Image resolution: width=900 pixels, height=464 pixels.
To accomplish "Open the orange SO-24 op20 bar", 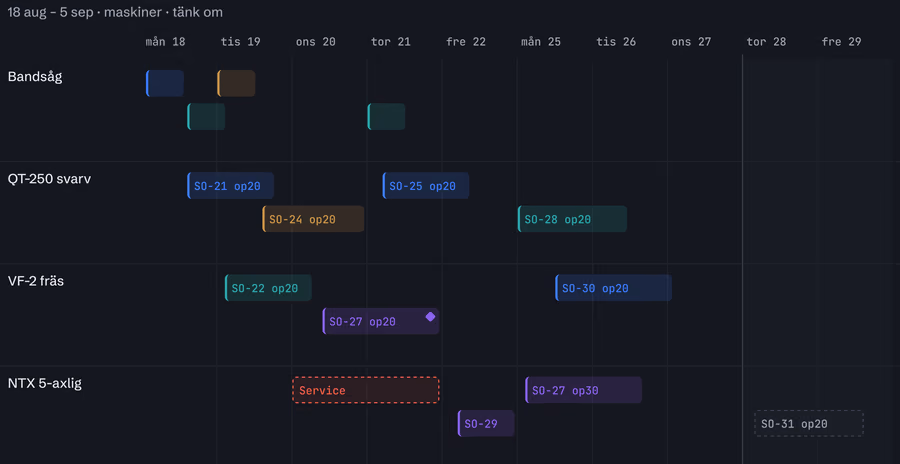I will [313, 219].
